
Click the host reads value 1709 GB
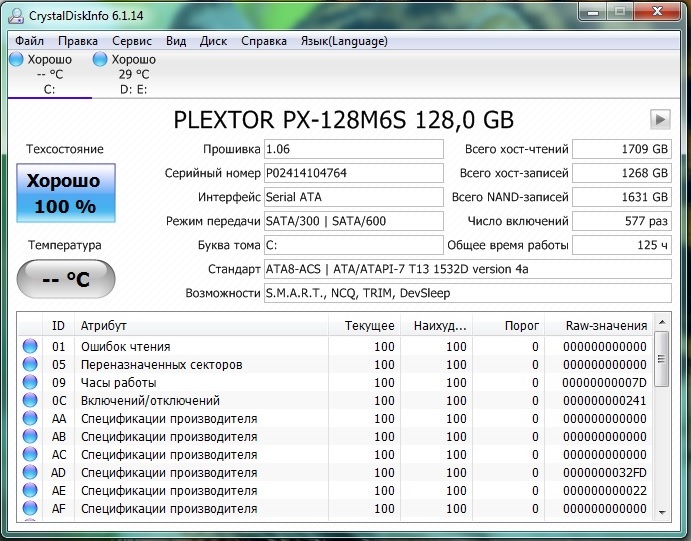click(x=622, y=149)
